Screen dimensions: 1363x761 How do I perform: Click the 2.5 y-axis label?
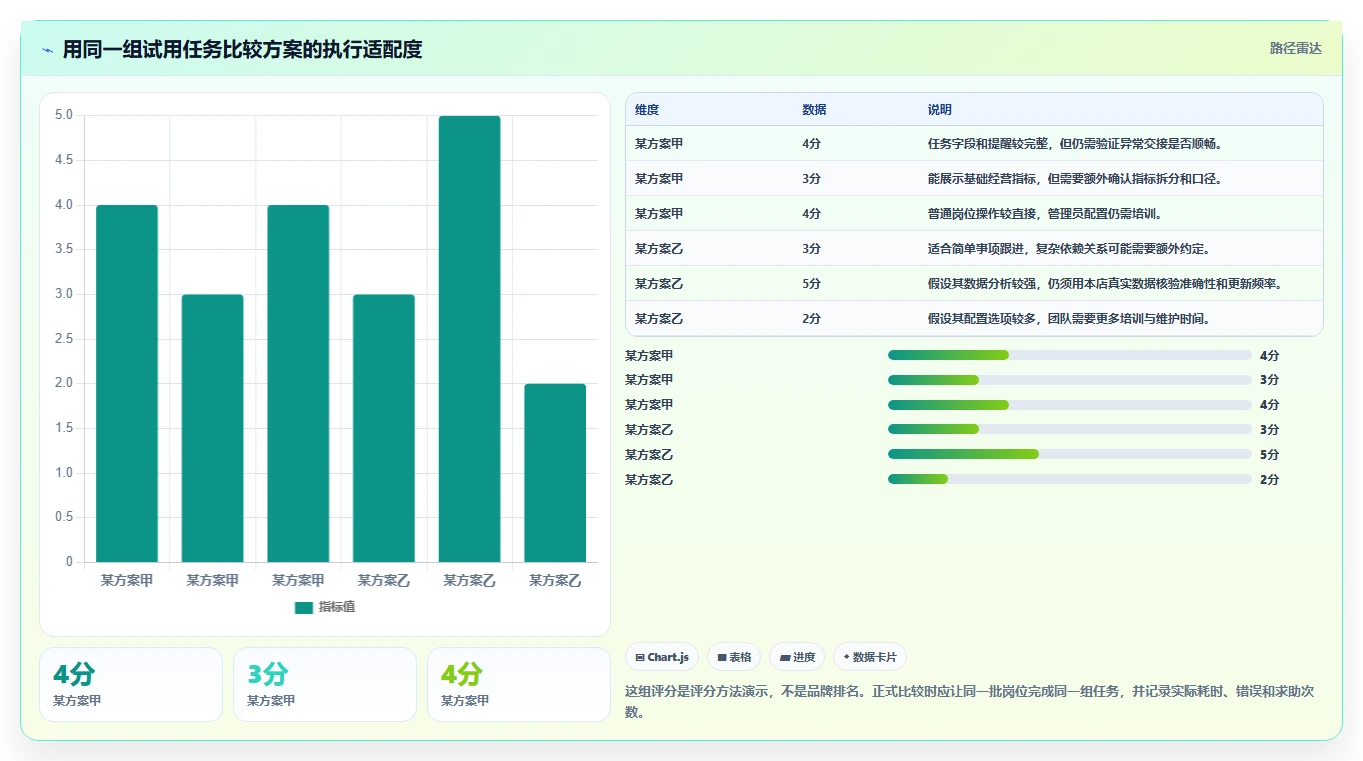[x=64, y=338]
